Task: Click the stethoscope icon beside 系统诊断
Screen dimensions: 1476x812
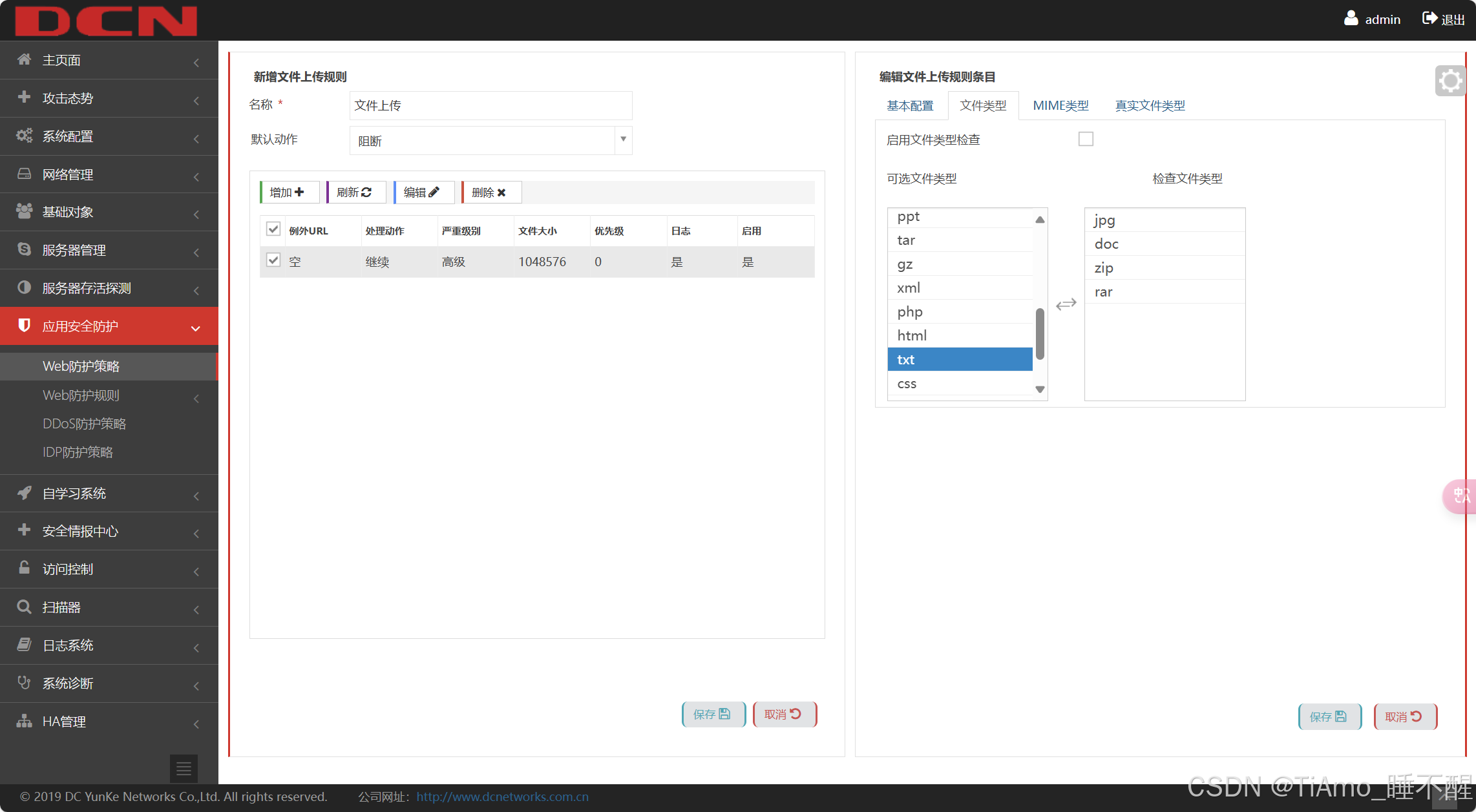Action: (x=24, y=682)
